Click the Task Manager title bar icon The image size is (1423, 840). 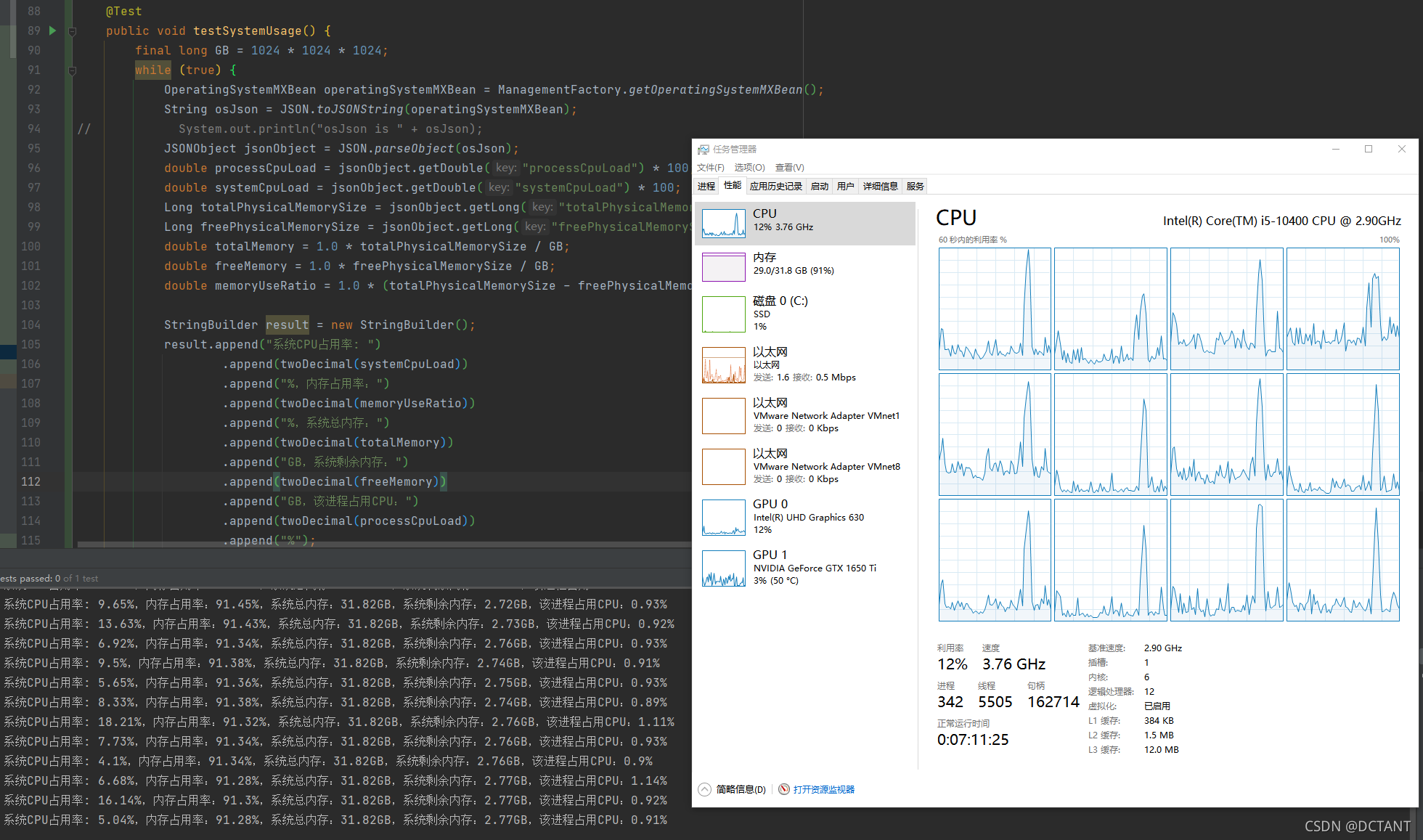(703, 150)
